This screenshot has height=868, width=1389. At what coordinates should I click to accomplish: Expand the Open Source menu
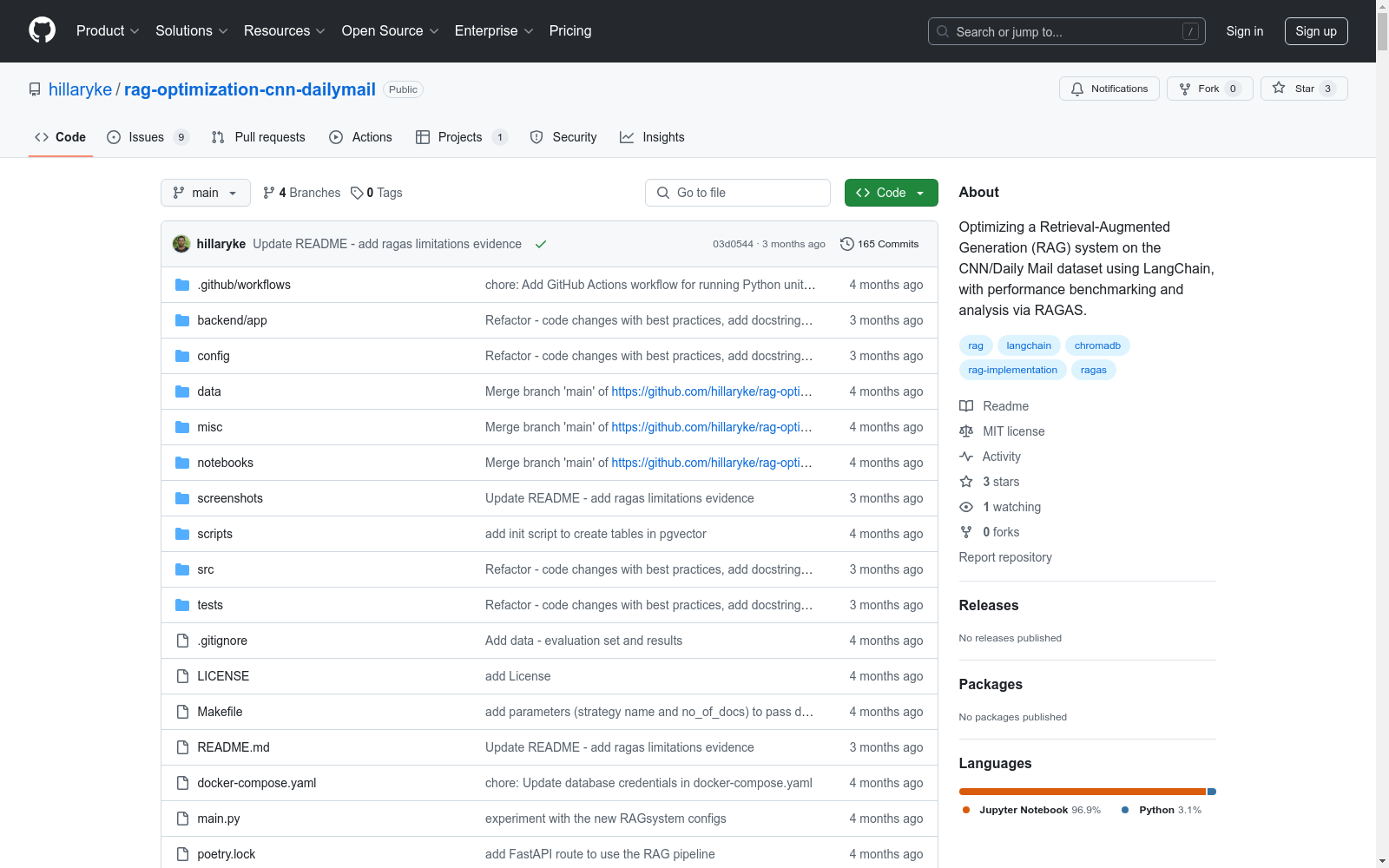click(x=391, y=31)
